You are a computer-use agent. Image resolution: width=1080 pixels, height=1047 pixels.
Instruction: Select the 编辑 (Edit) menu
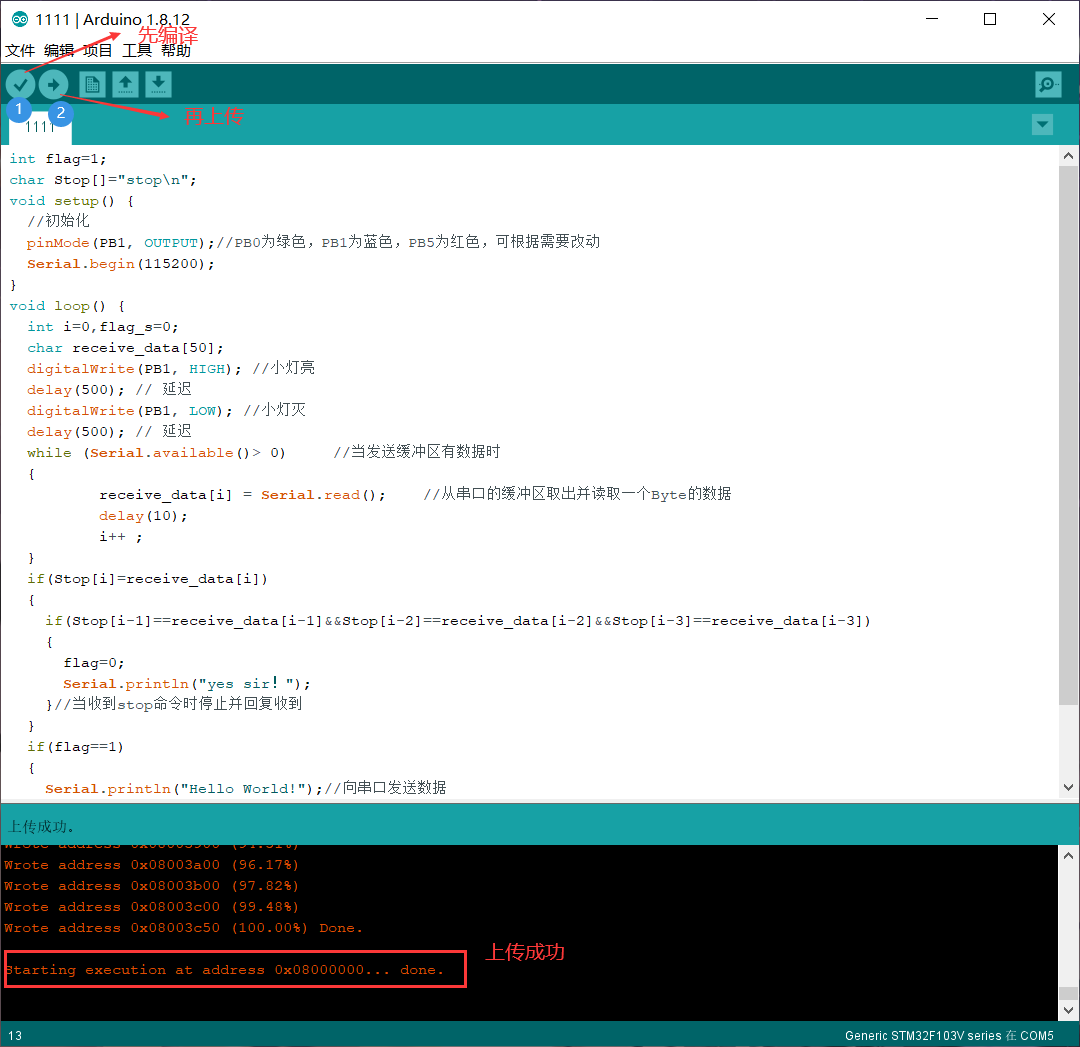tap(58, 50)
